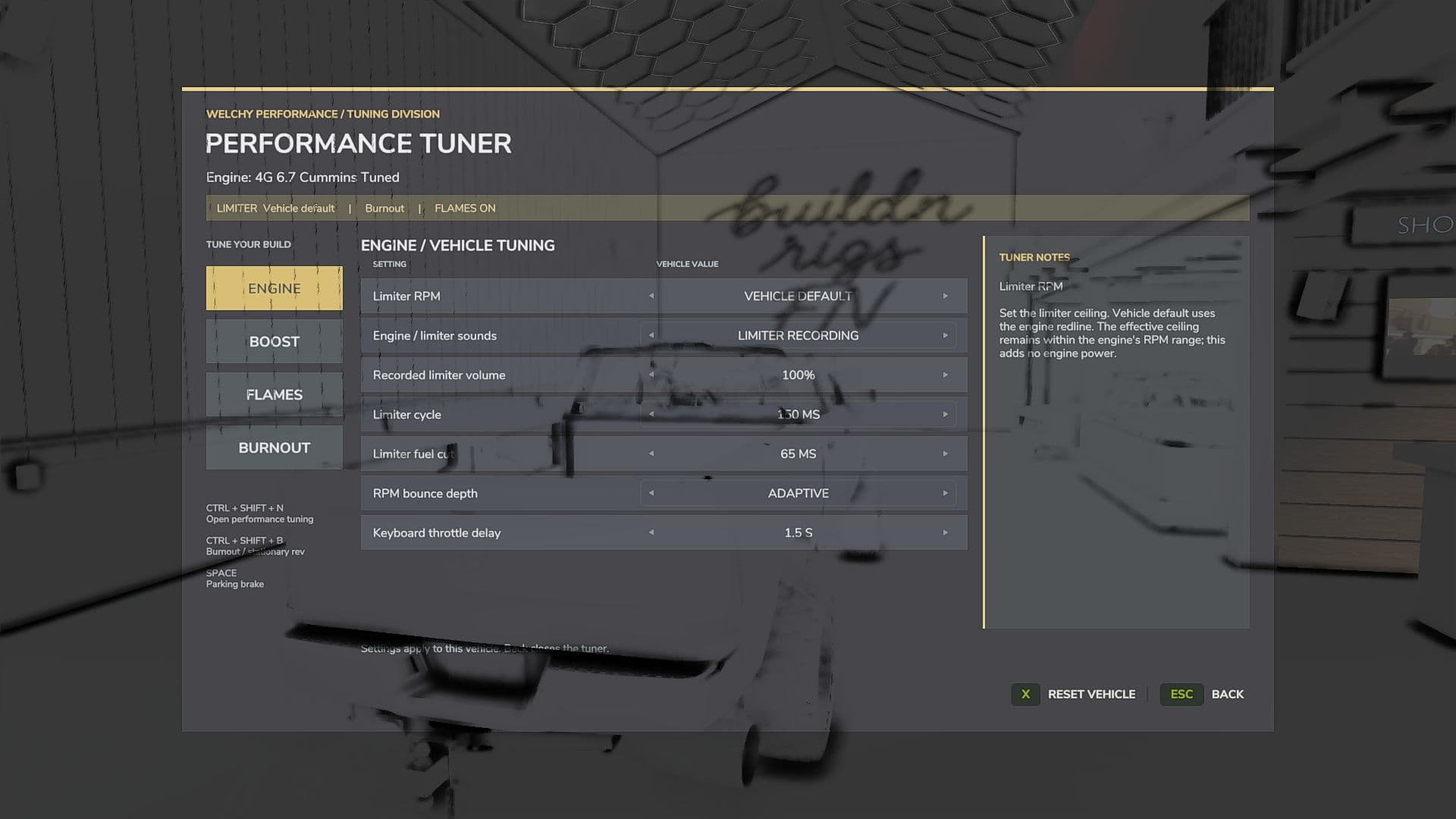Click the 1.5 S throttle delay value
The image size is (1456, 819).
point(798,532)
